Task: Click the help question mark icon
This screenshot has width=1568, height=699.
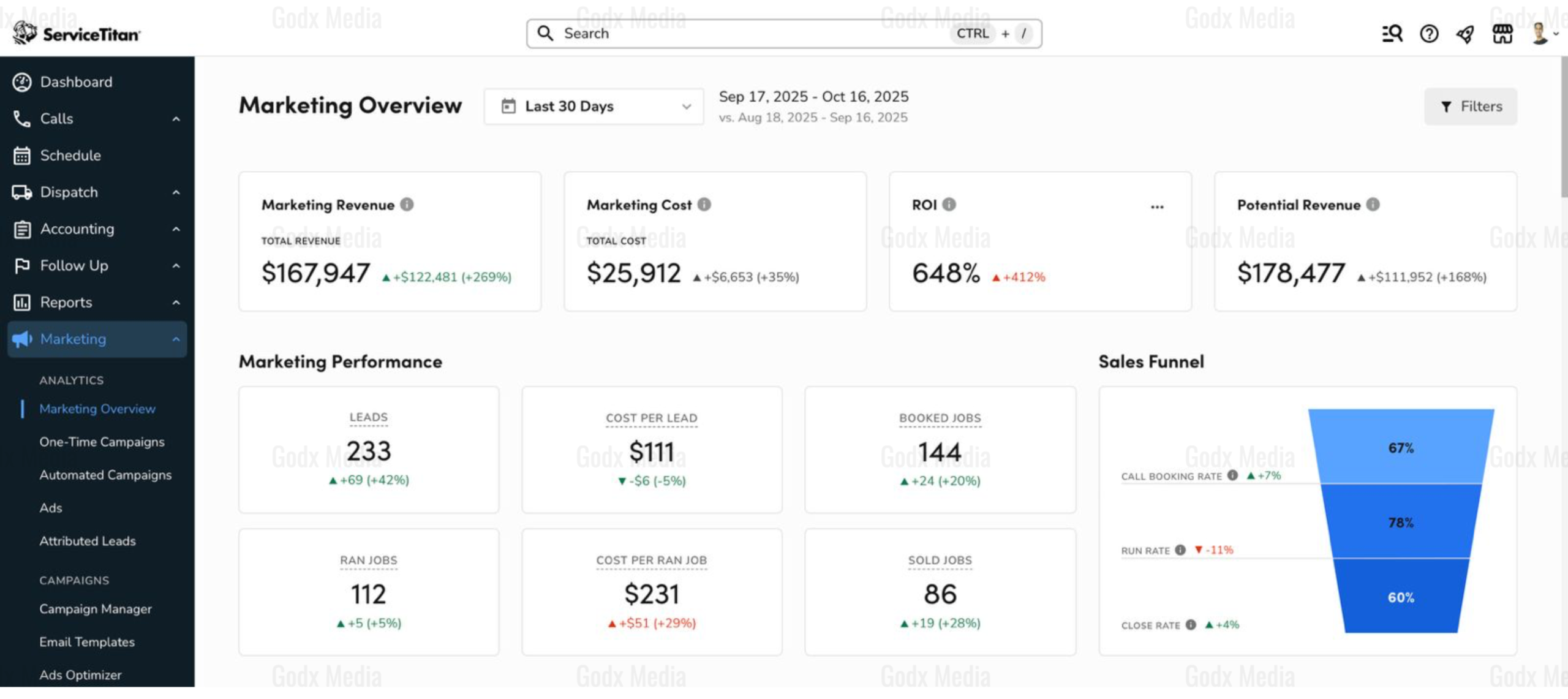Action: 1429,34
